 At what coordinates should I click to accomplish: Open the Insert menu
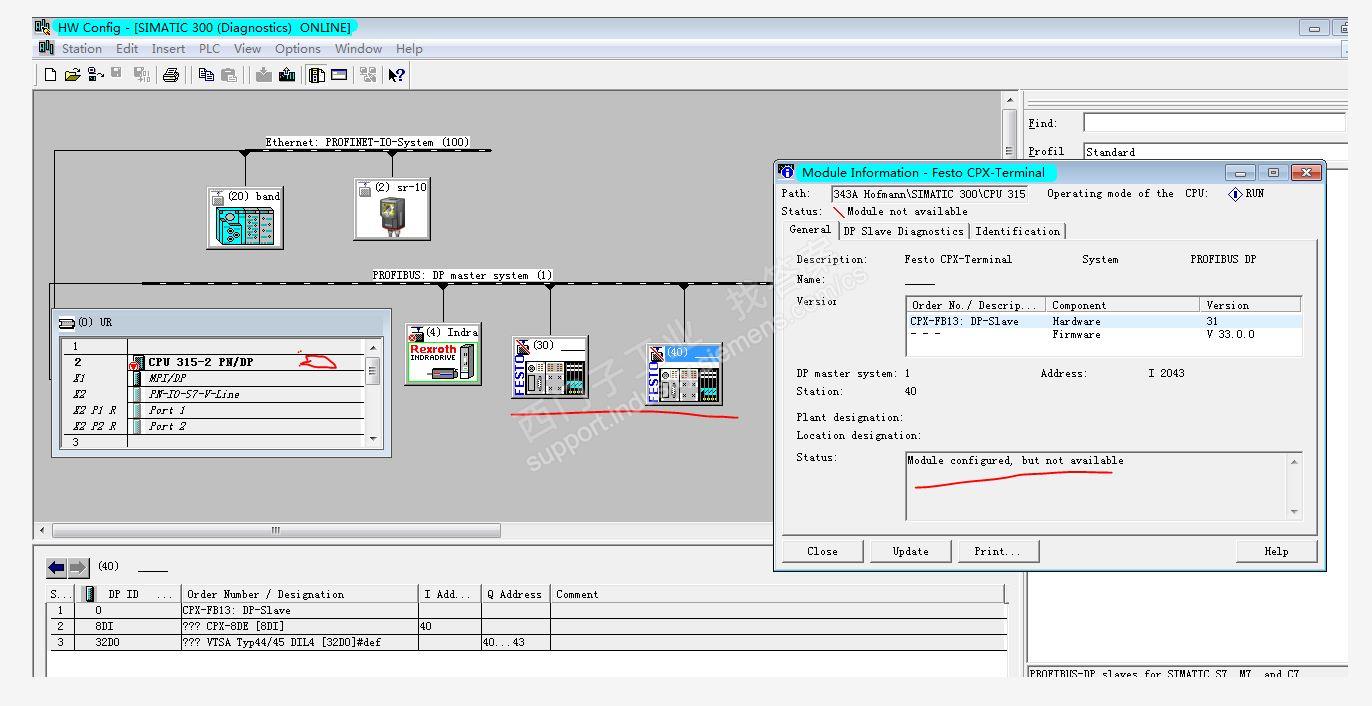click(x=168, y=48)
